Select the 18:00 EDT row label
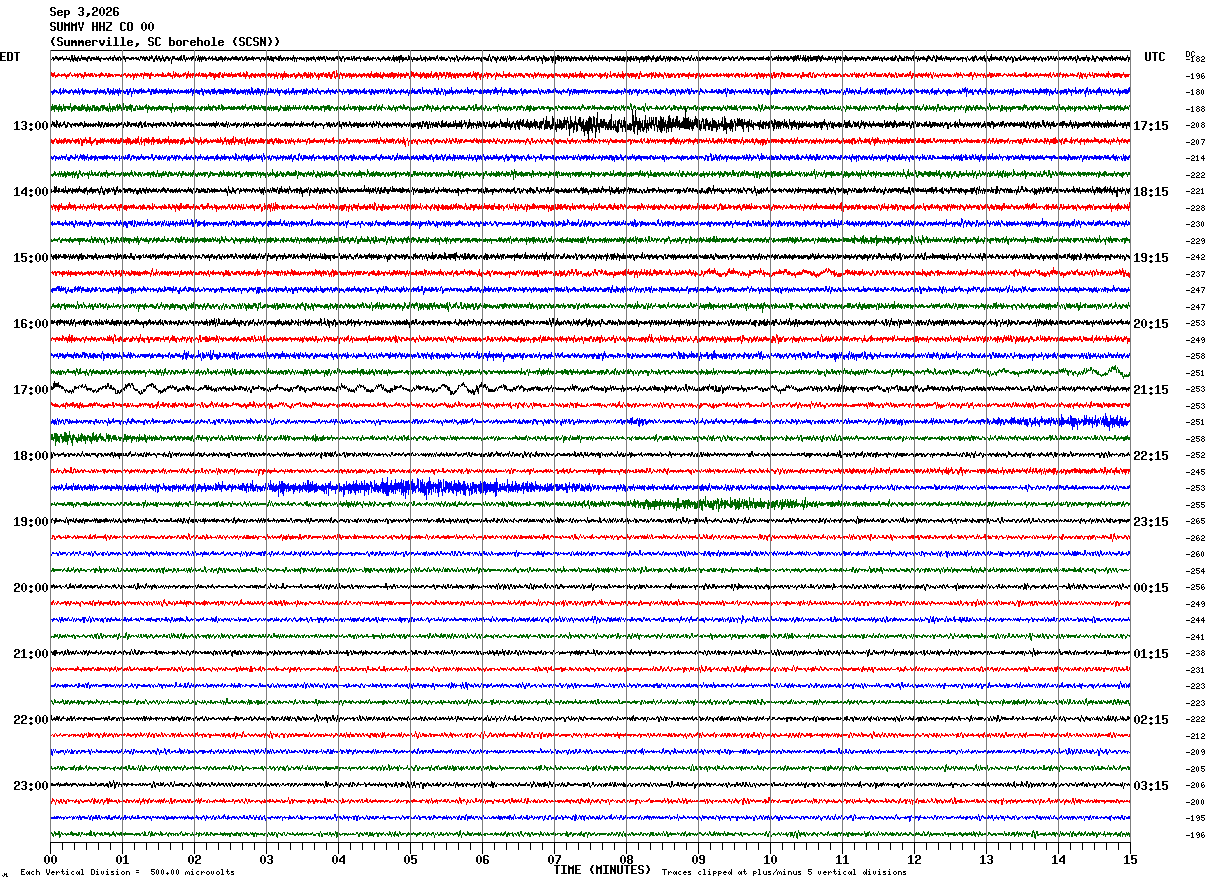1210x886 pixels. (x=31, y=456)
